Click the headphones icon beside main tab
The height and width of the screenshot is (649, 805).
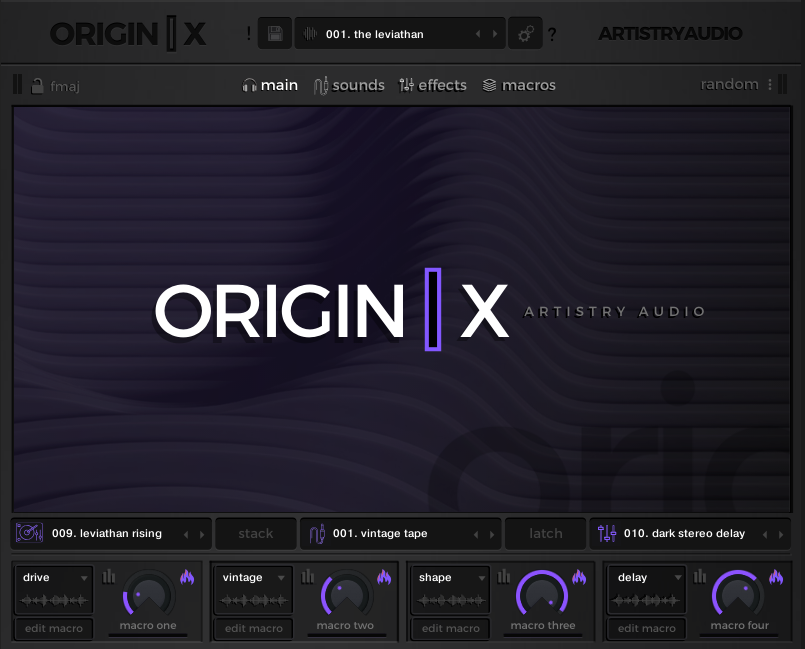point(248,85)
